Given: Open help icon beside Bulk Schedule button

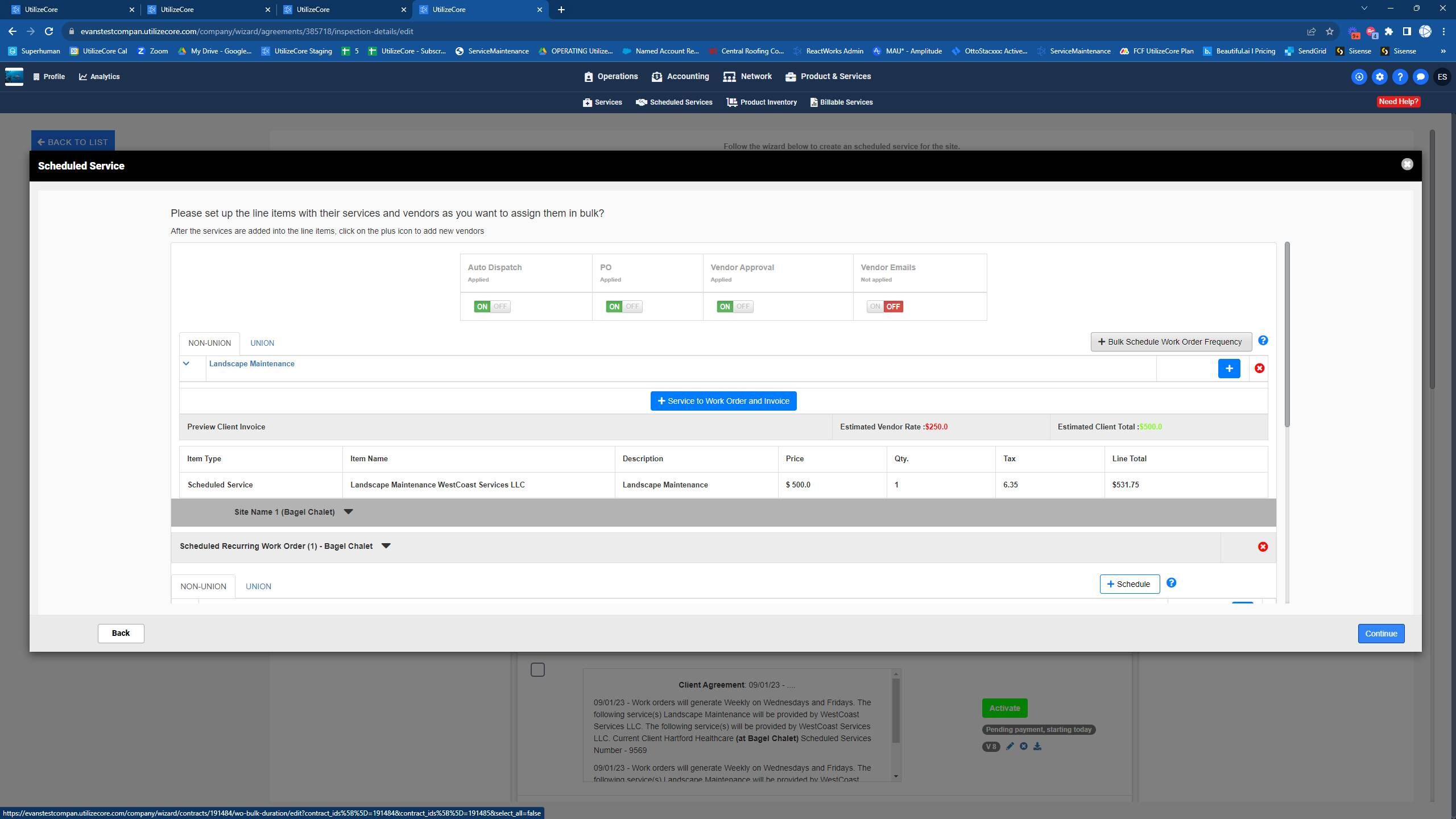Looking at the screenshot, I should tap(1263, 341).
